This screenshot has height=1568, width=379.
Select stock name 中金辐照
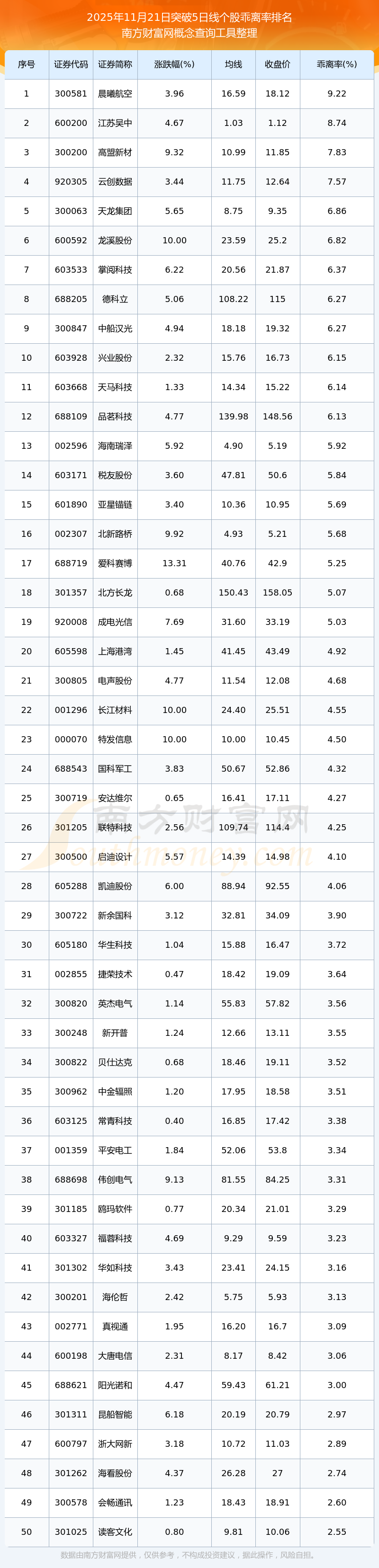coord(115,1092)
